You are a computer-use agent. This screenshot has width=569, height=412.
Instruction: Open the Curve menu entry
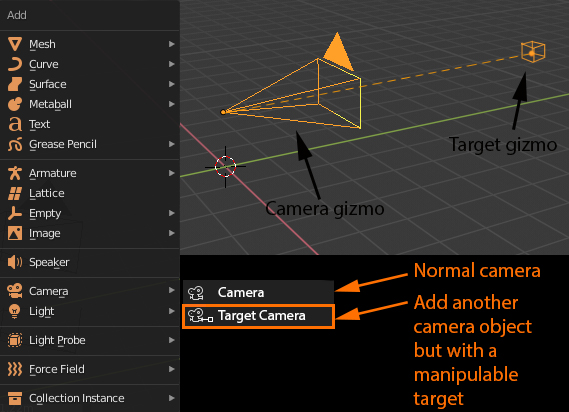90,64
